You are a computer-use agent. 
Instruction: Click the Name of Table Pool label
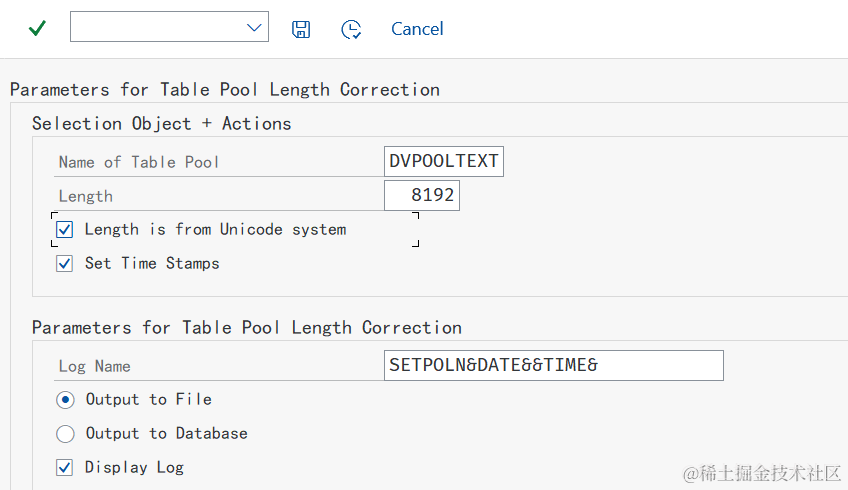click(x=138, y=162)
